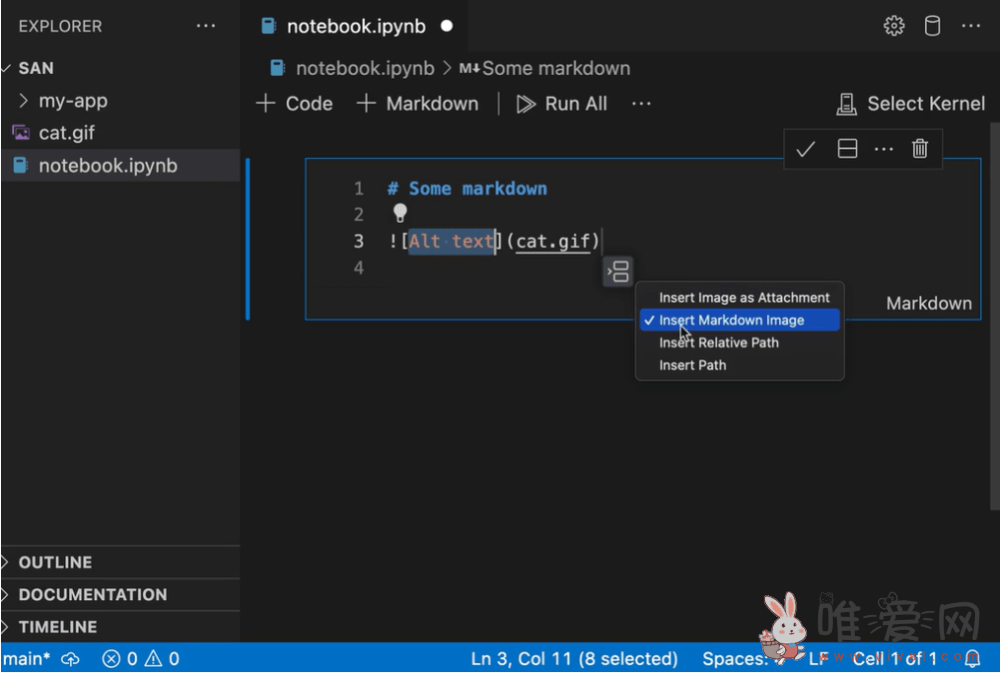This screenshot has height=676, width=1000.
Task: Open the paste options widget icon
Action: point(618,271)
